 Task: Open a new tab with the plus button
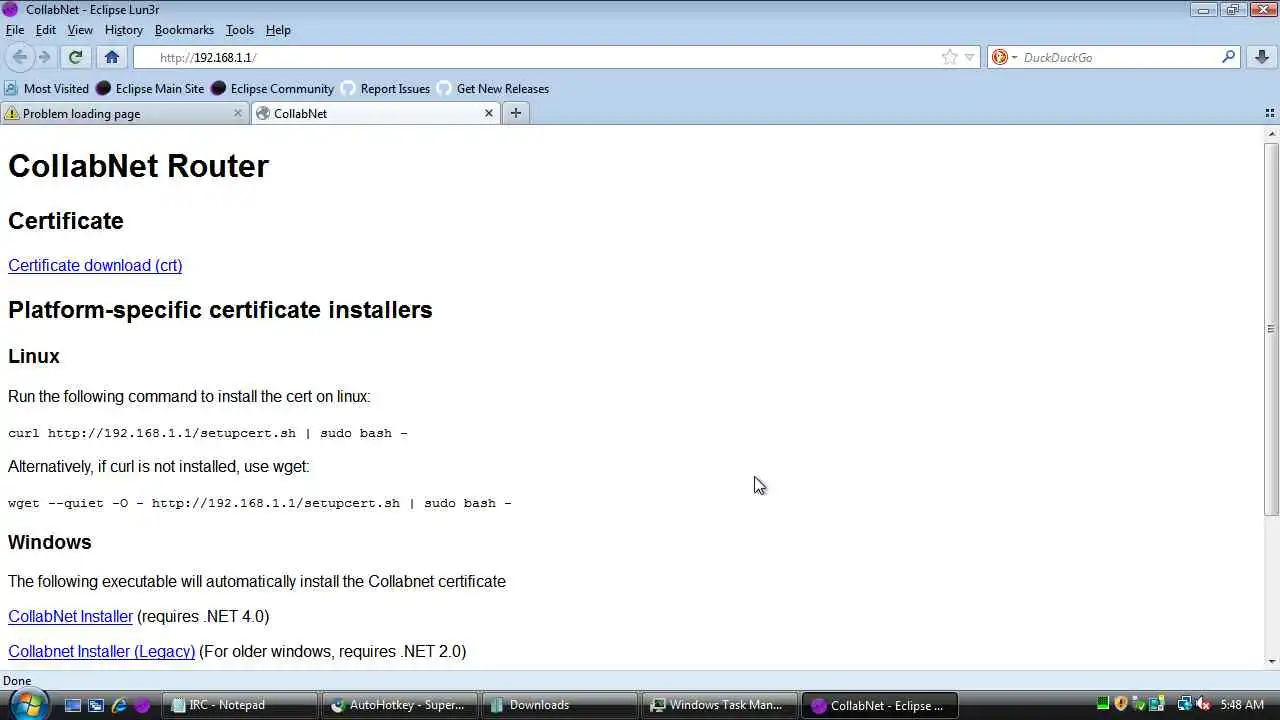click(516, 113)
